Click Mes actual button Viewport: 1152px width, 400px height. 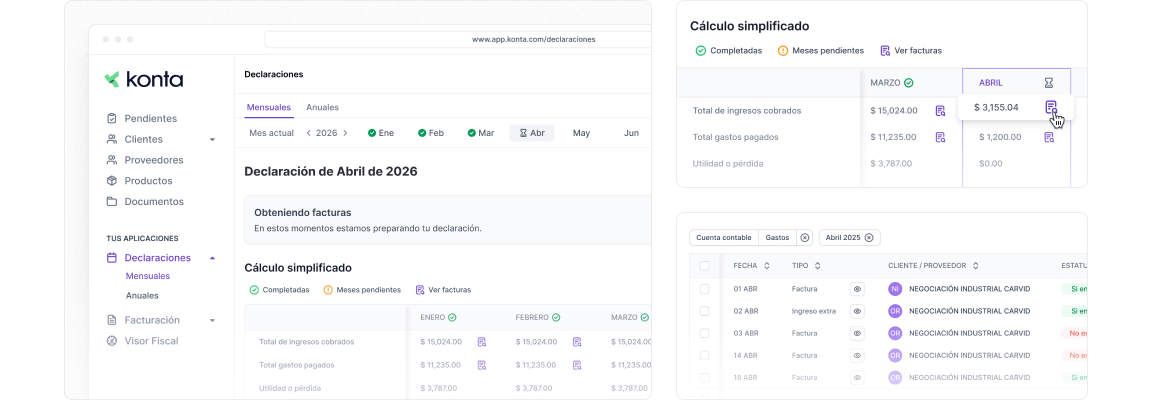[x=271, y=133]
